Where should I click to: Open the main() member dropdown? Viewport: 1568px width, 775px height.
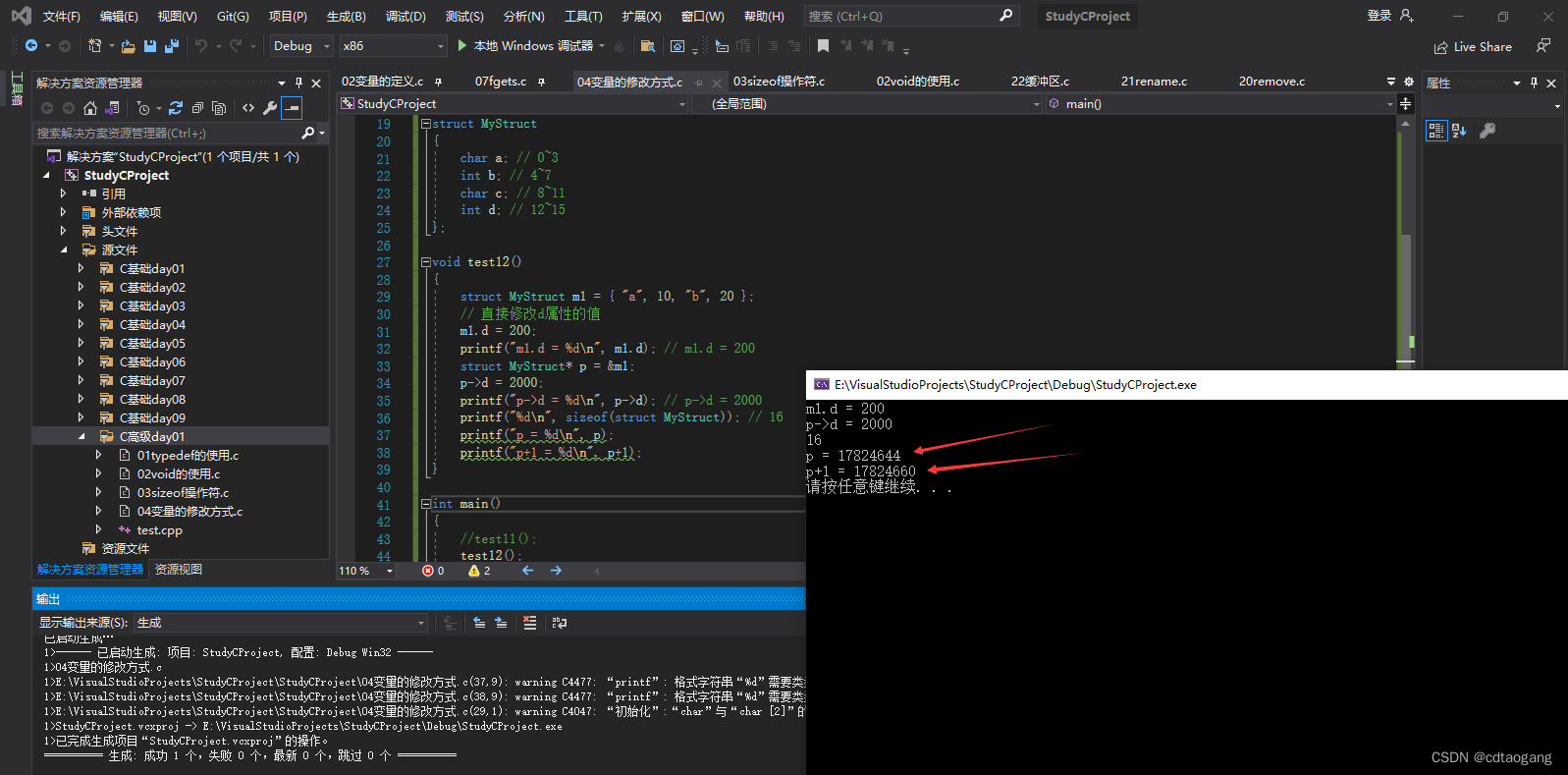tap(1220, 104)
